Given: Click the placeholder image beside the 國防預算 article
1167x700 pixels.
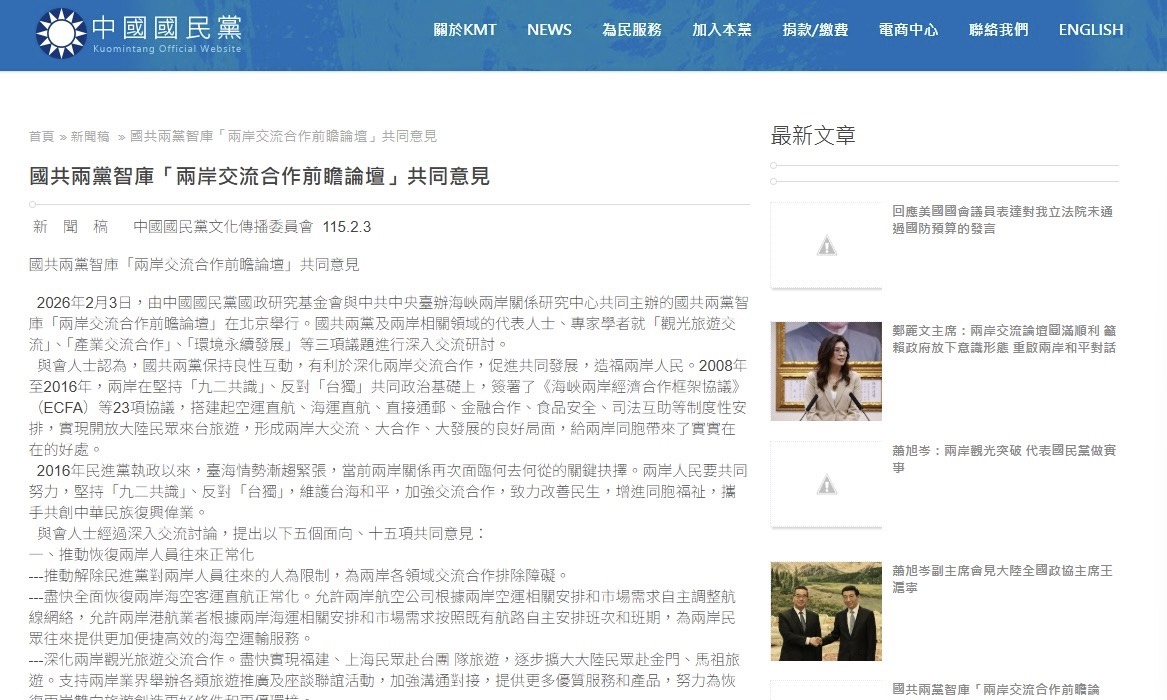Looking at the screenshot, I should click(x=826, y=245).
